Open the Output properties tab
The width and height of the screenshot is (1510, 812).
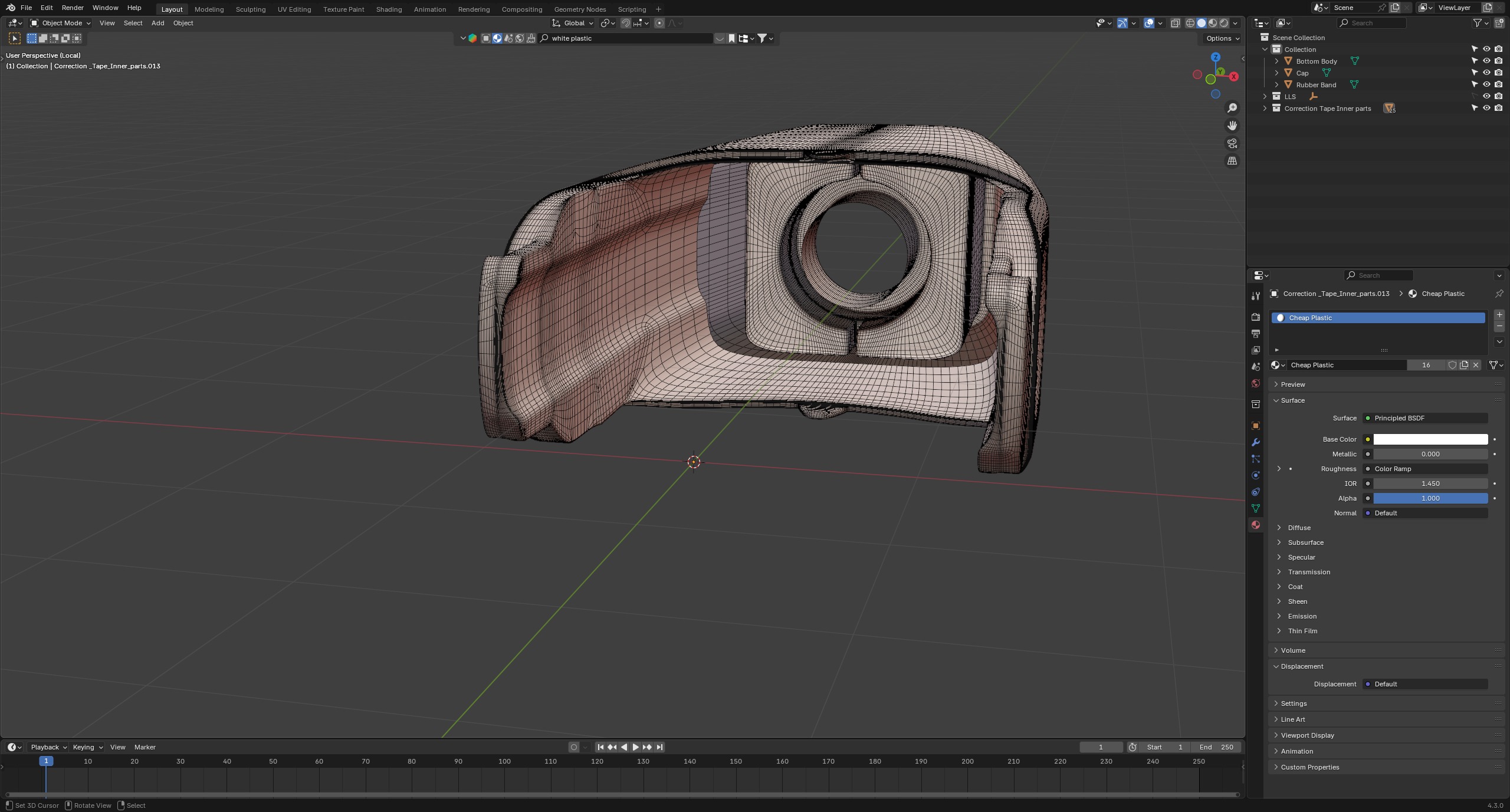1255,334
